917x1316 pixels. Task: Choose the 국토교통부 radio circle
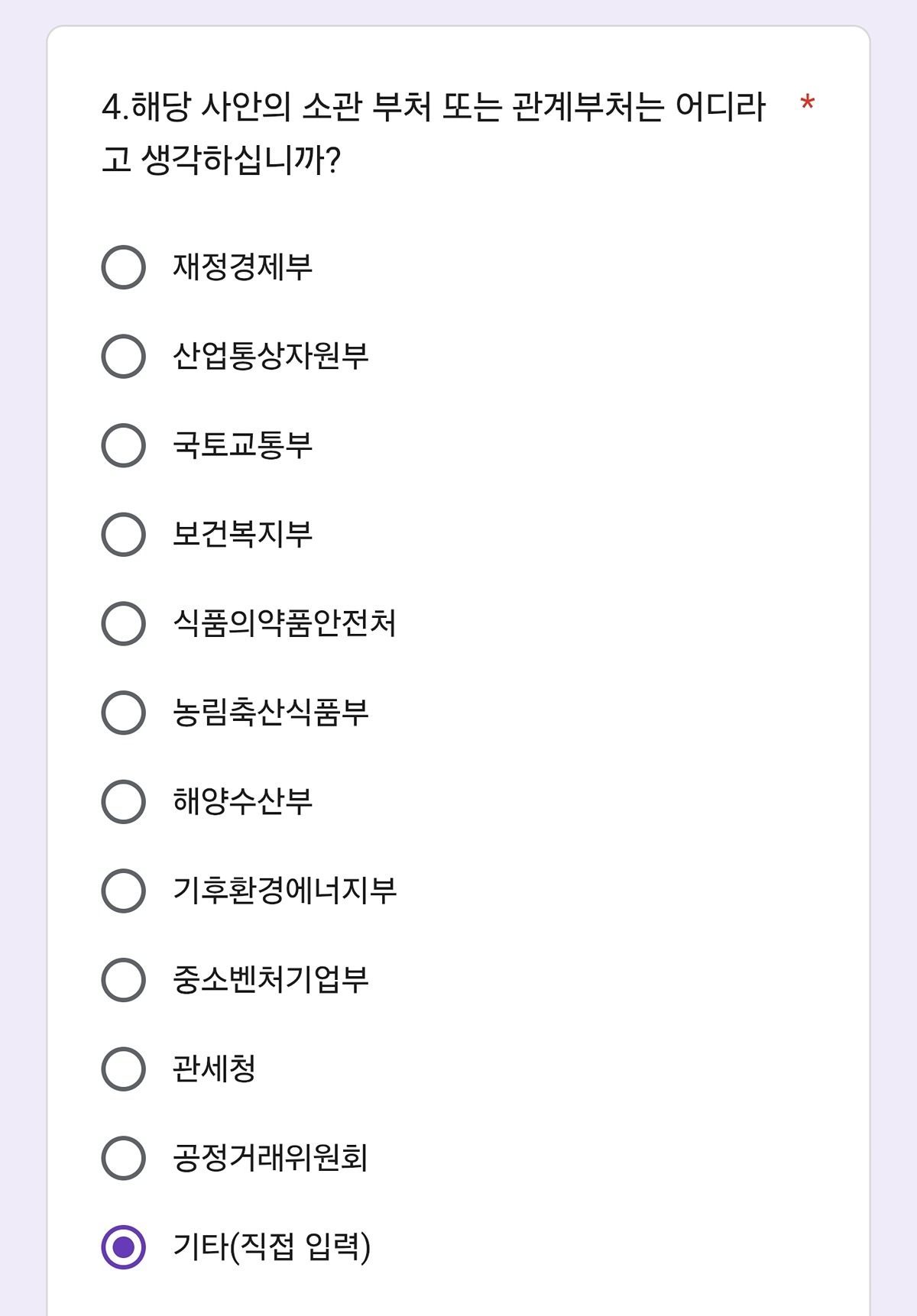tap(123, 445)
